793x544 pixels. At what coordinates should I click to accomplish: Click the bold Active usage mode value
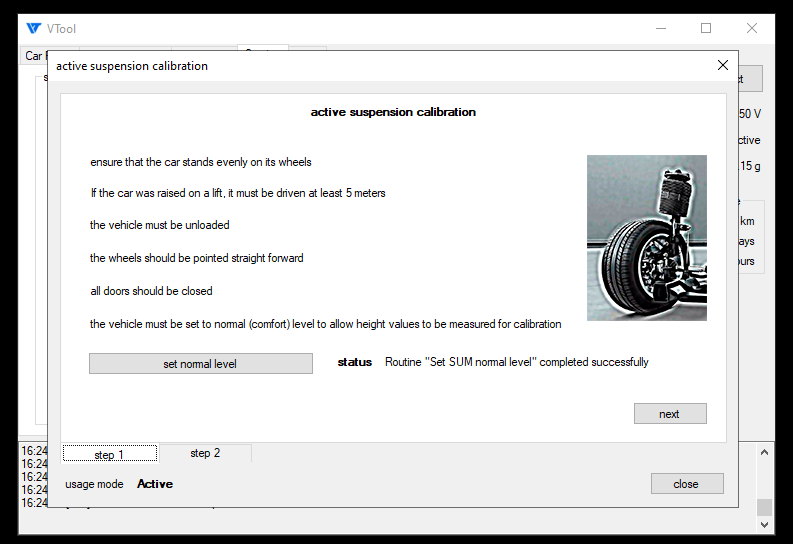(155, 484)
